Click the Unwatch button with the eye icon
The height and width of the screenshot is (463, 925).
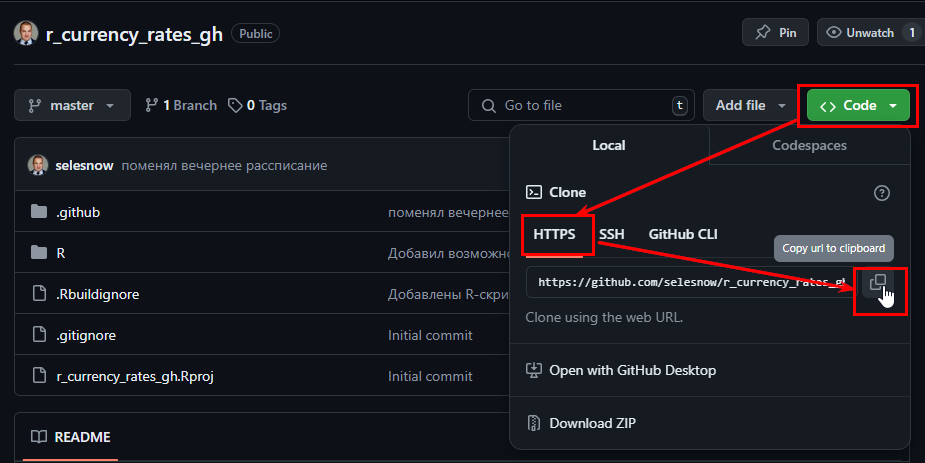pyautogui.click(x=870, y=32)
